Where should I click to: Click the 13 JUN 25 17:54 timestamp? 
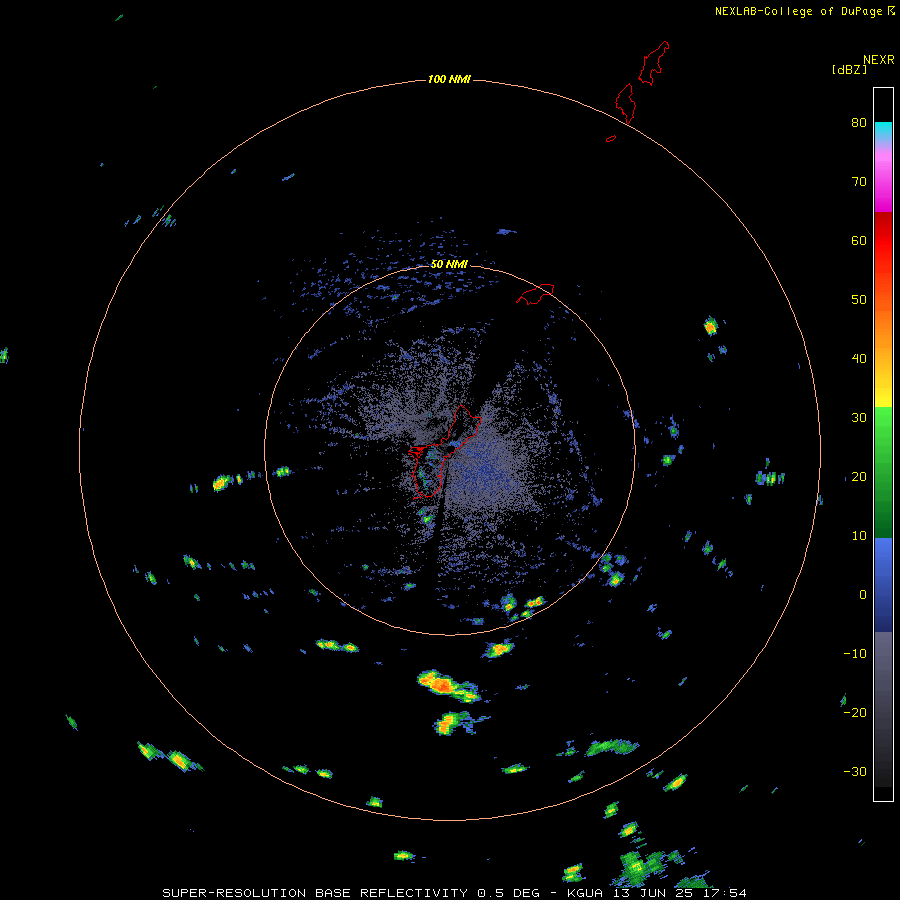coord(680,893)
